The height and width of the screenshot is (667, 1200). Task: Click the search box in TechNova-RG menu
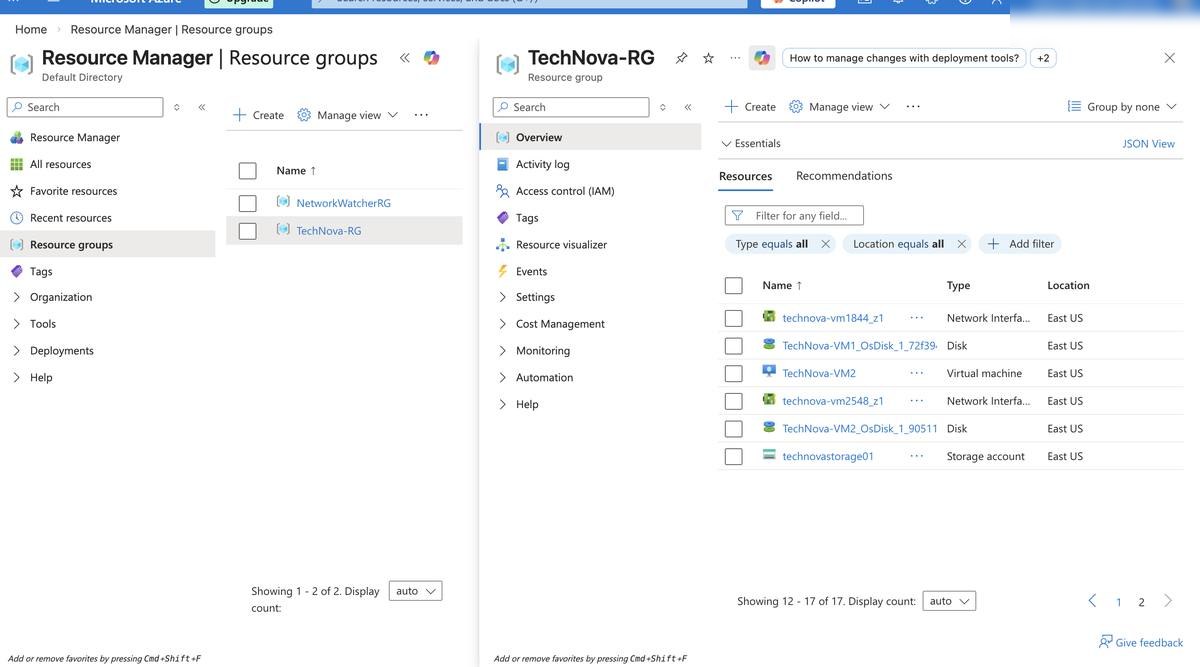coord(571,107)
